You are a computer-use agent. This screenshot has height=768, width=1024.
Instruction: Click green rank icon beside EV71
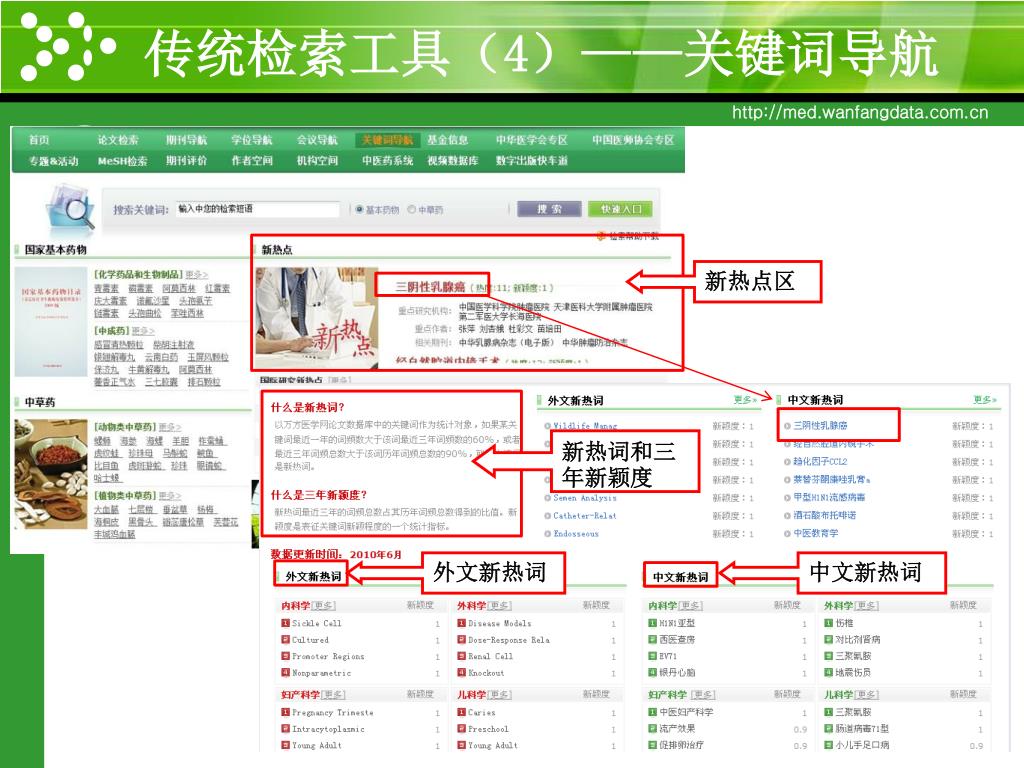click(x=652, y=656)
